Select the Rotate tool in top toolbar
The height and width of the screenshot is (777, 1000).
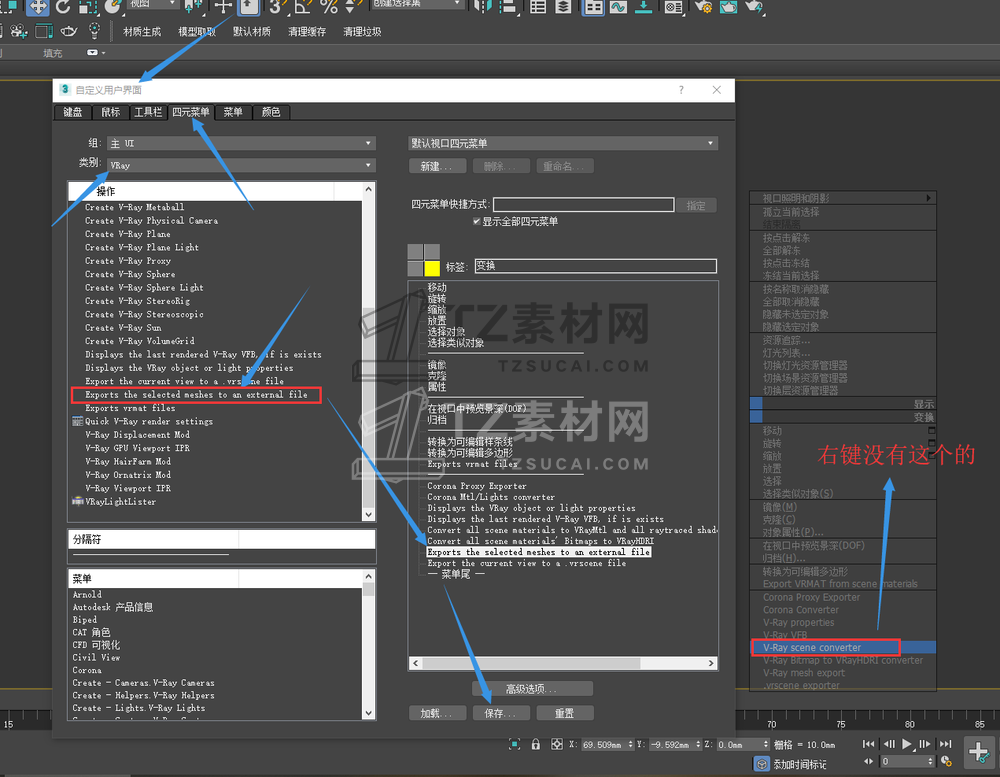point(63,7)
